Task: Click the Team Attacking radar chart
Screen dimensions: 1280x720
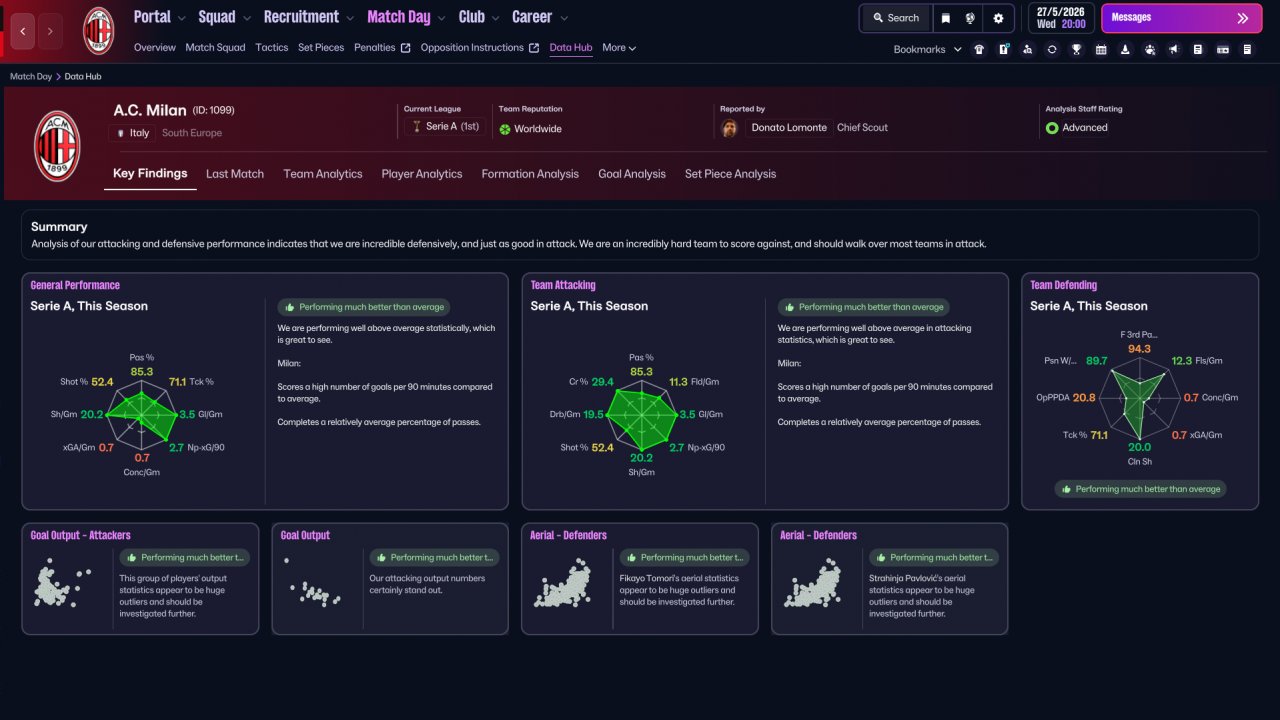Action: pyautogui.click(x=640, y=413)
